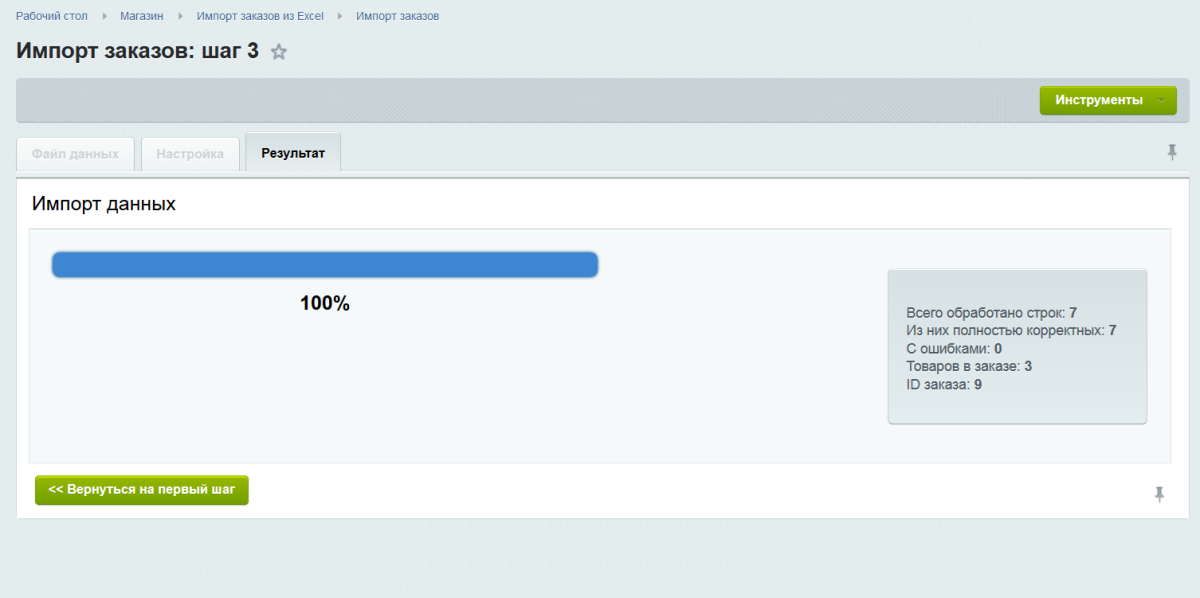Open the Настройка tab
The width and height of the screenshot is (1200, 598).
pyautogui.click(x=190, y=154)
